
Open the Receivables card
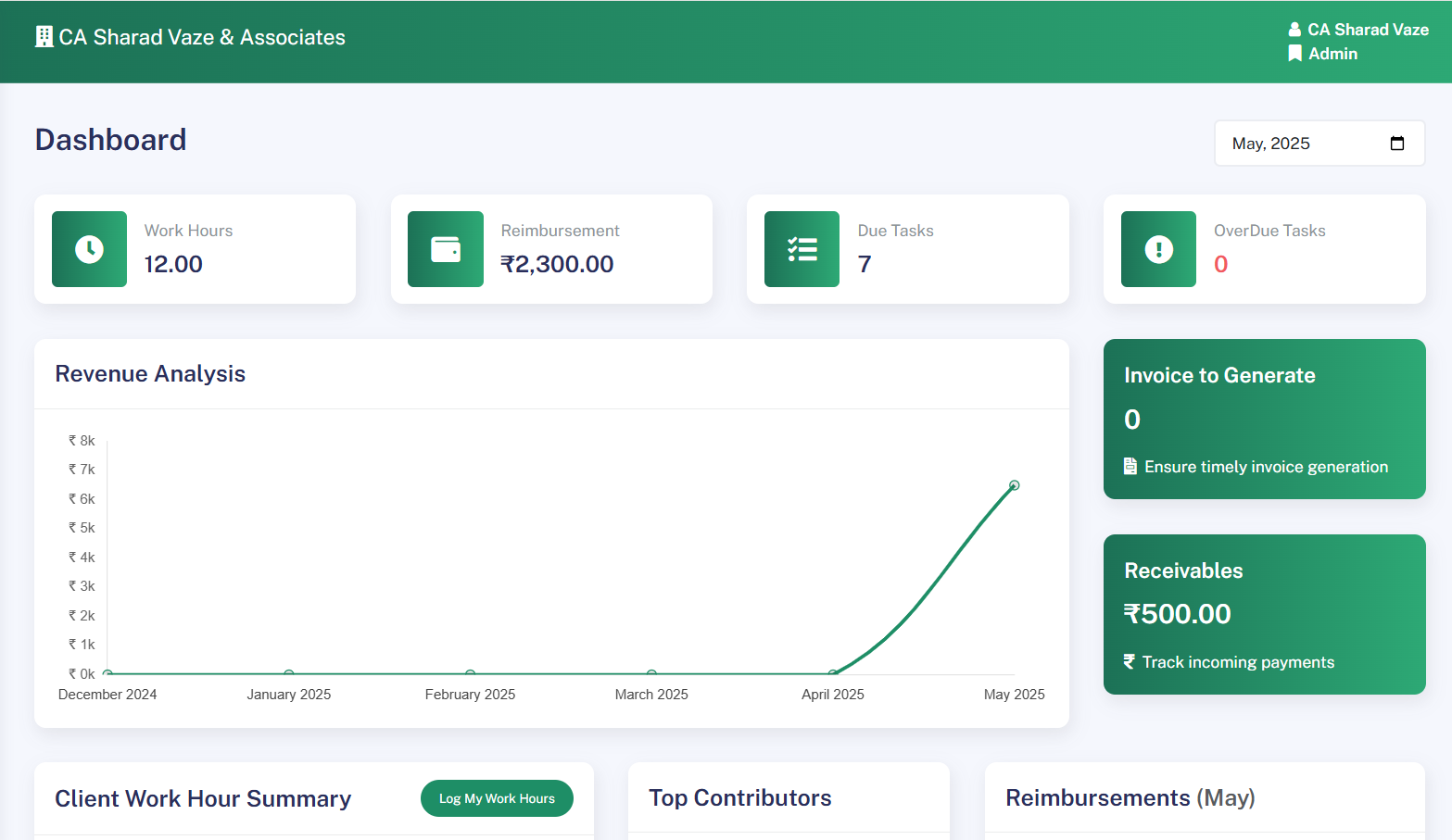pyautogui.click(x=1264, y=614)
